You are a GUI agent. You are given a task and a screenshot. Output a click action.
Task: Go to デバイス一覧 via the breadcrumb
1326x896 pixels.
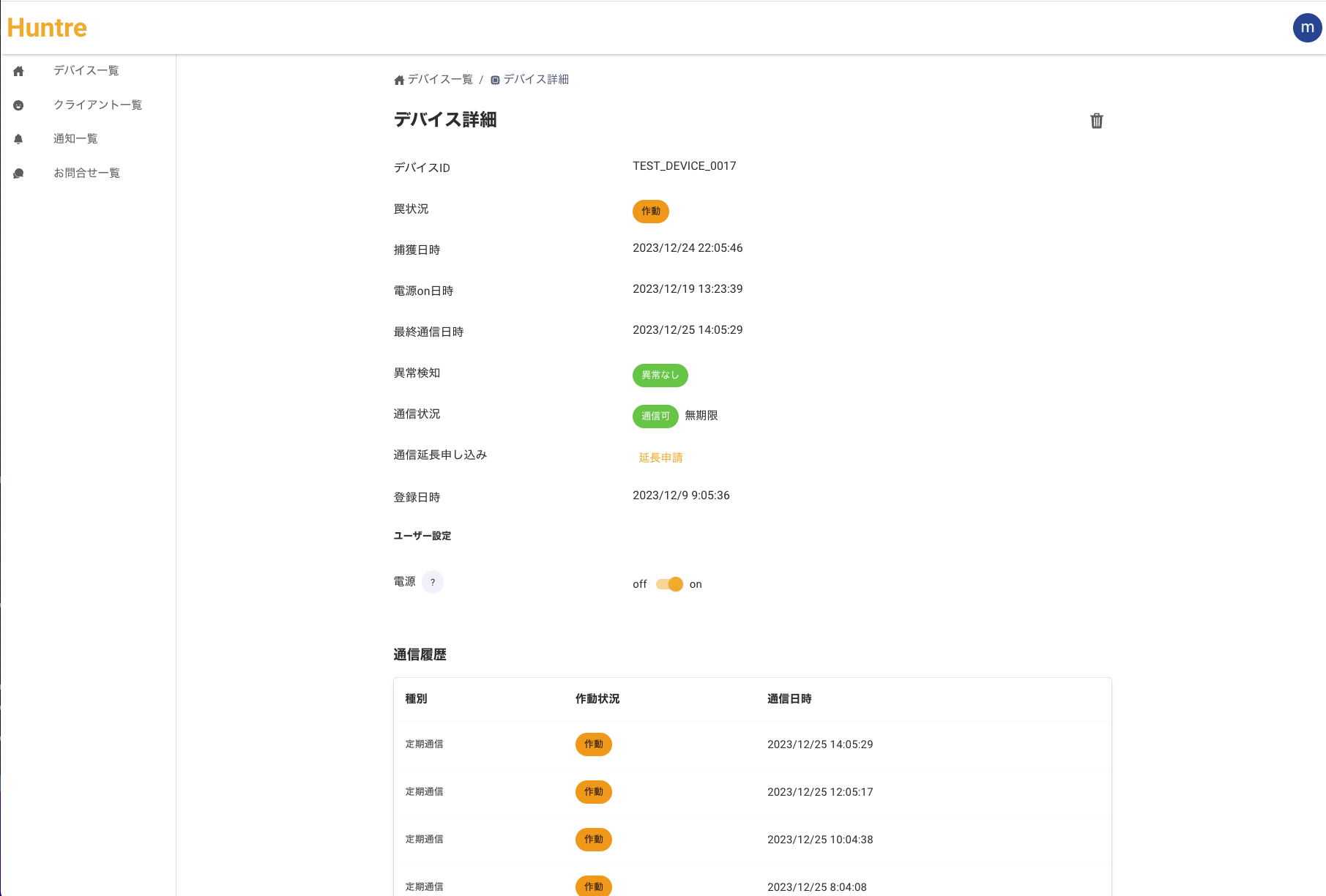[x=440, y=79]
